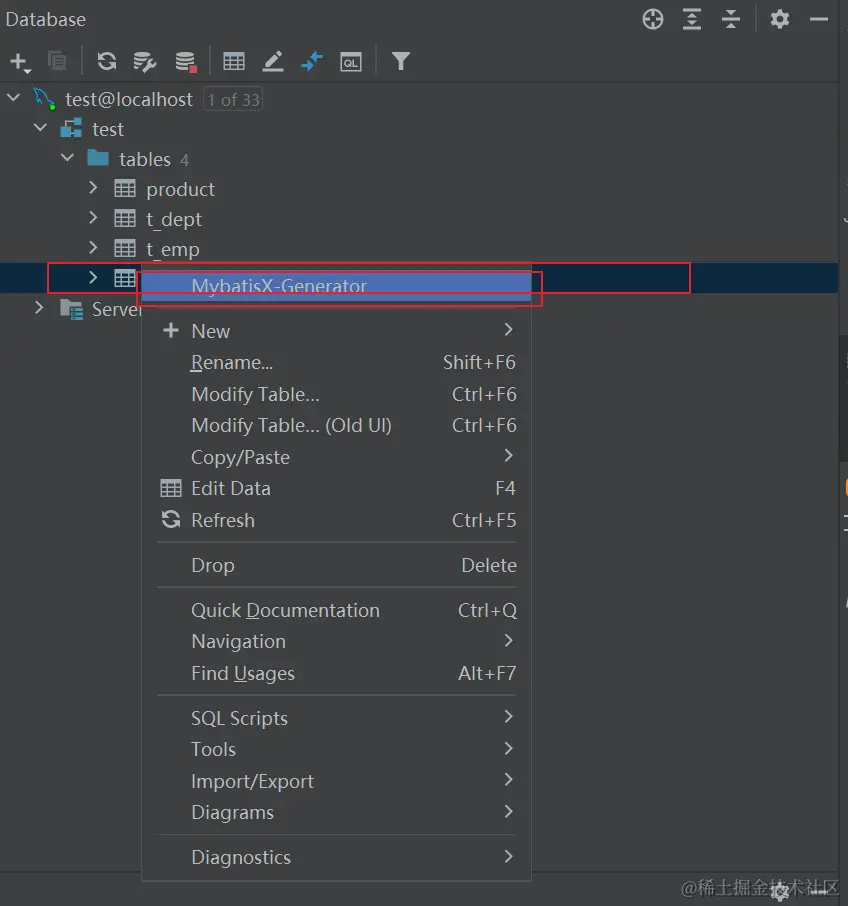Viewport: 848px width, 906px height.
Task: Open the Copy/Paste submenu
Action: (x=336, y=457)
